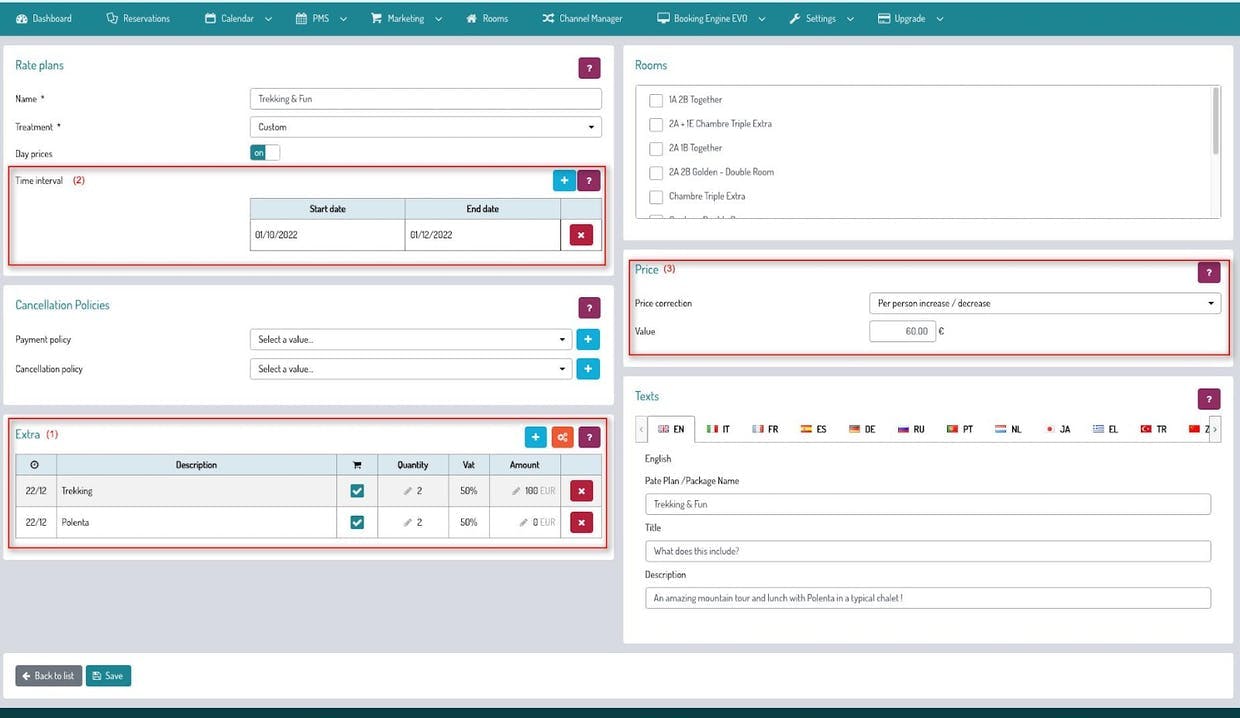
Task: Switch to the IT language tab
Action: point(718,429)
